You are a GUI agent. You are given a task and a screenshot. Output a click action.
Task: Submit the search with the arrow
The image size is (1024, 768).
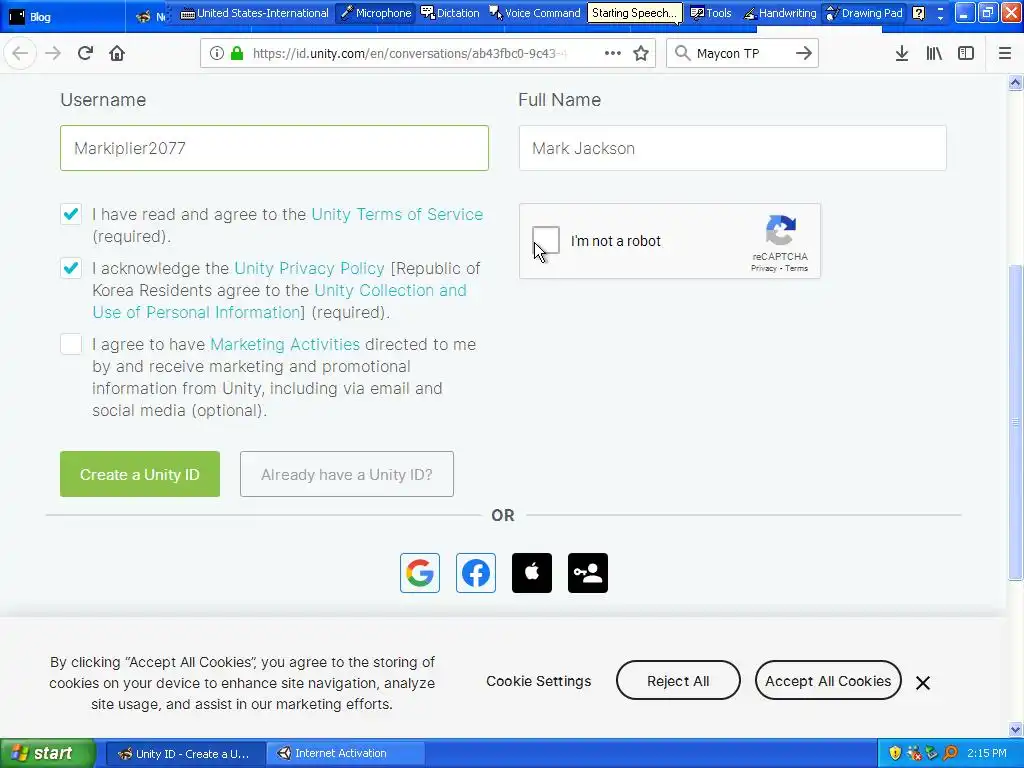click(x=804, y=53)
